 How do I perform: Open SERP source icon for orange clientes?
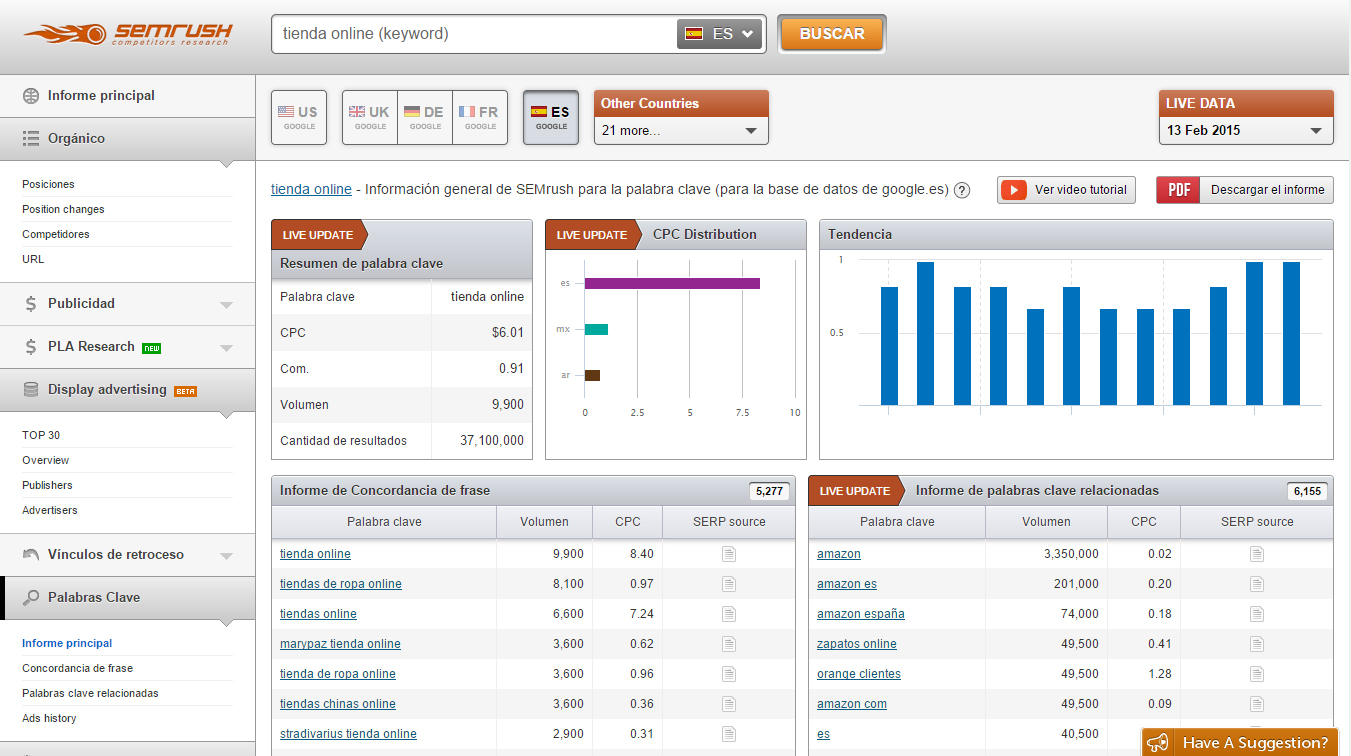(1257, 674)
